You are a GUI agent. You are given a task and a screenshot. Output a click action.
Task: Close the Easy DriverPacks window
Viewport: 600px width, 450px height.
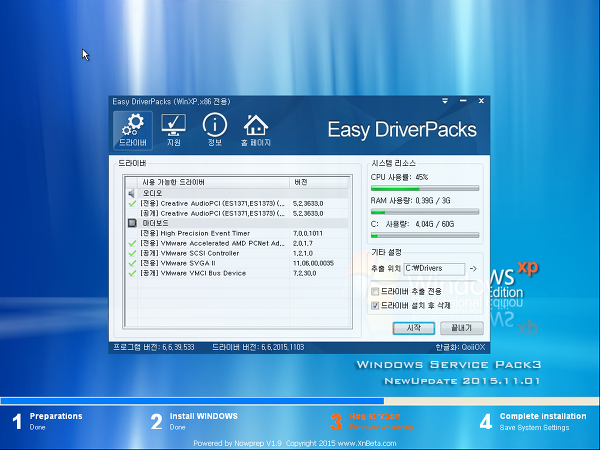pos(481,101)
